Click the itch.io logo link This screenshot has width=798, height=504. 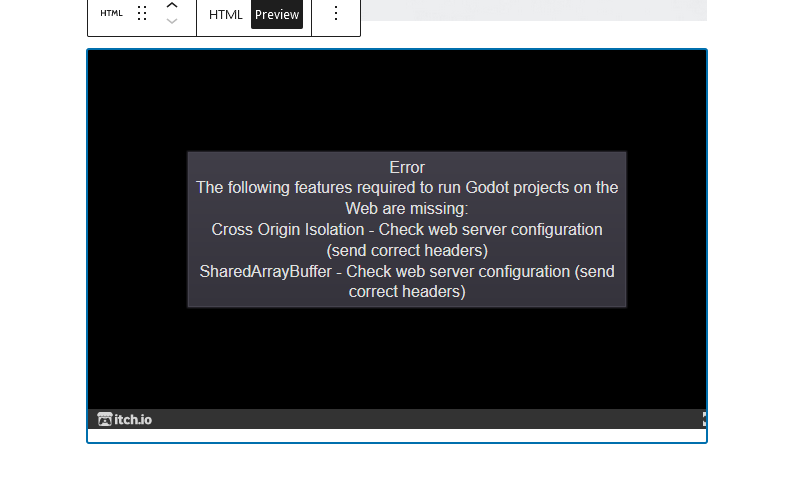[x=125, y=419]
